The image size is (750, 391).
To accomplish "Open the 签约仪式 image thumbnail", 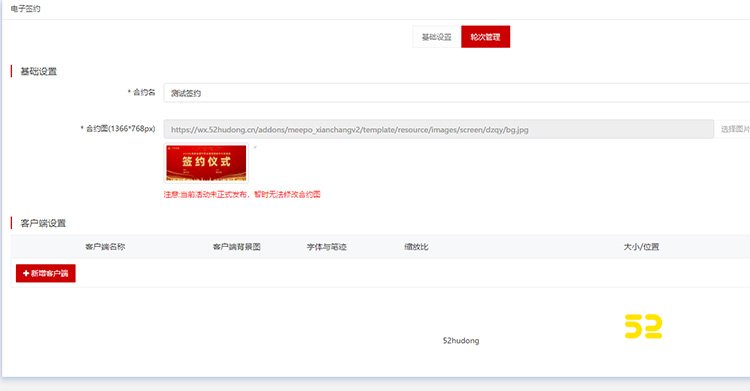I will click(x=206, y=163).
